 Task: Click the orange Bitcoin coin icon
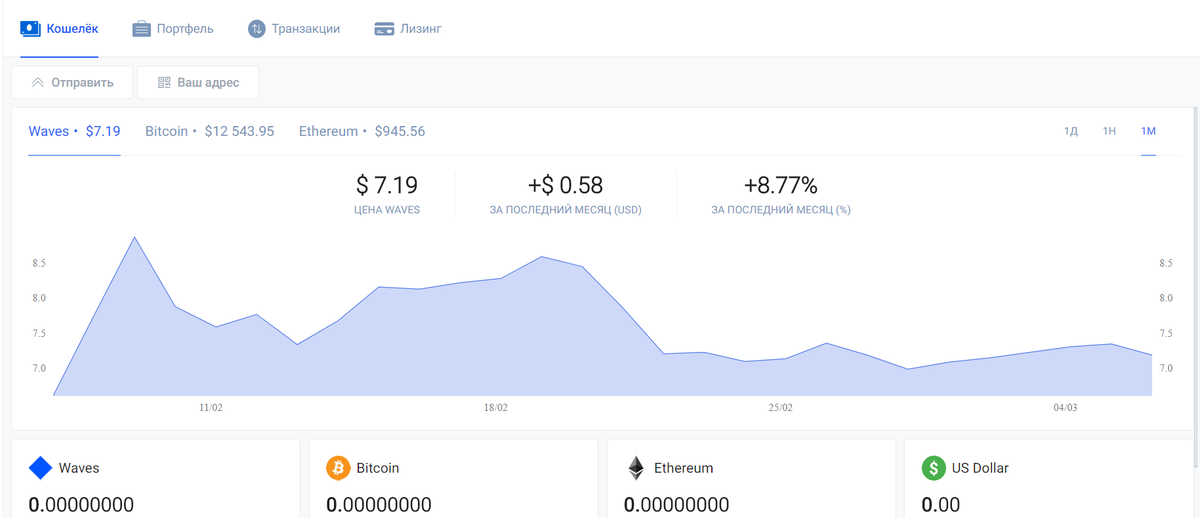click(338, 468)
